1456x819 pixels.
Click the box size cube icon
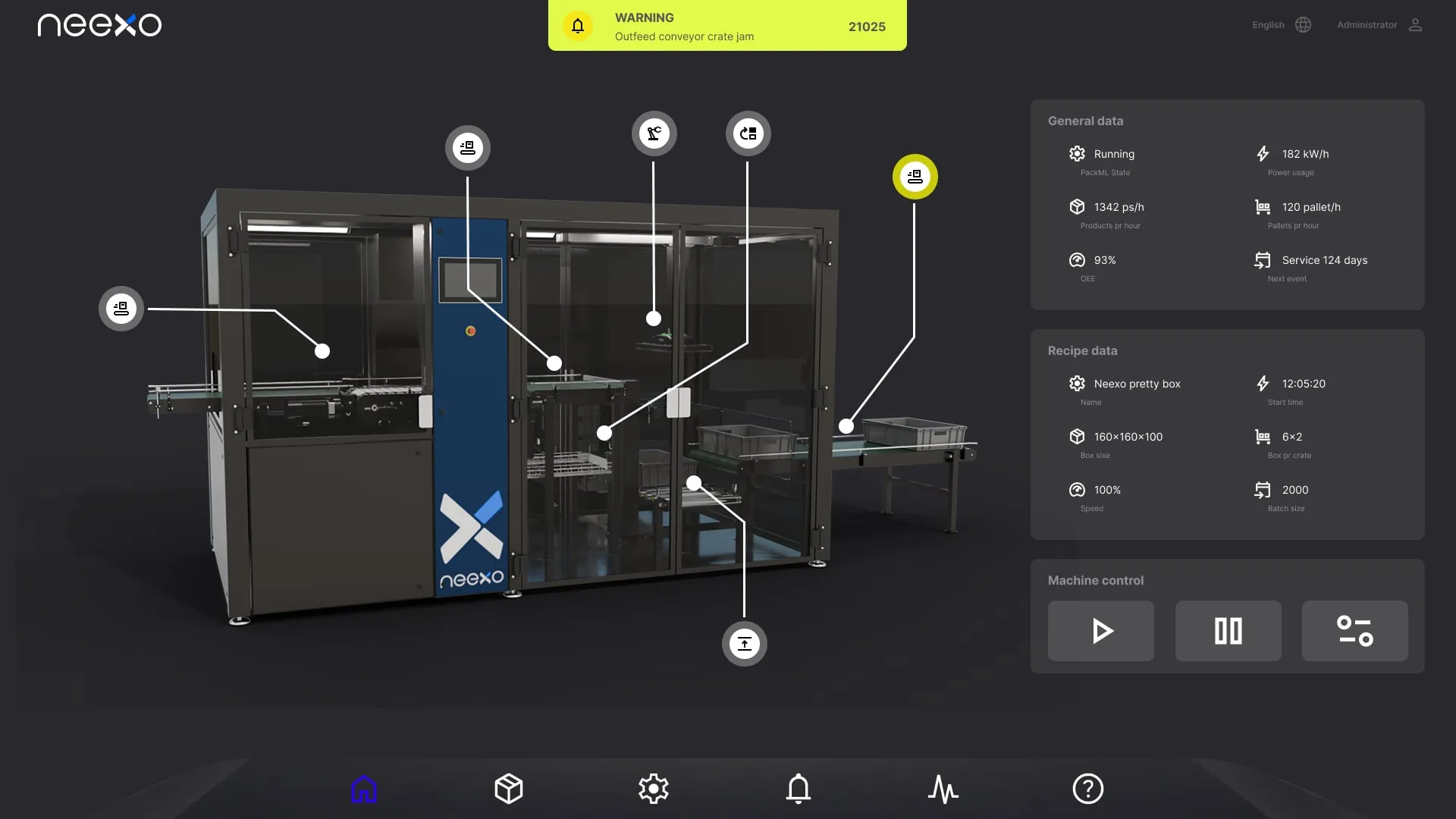1077,437
